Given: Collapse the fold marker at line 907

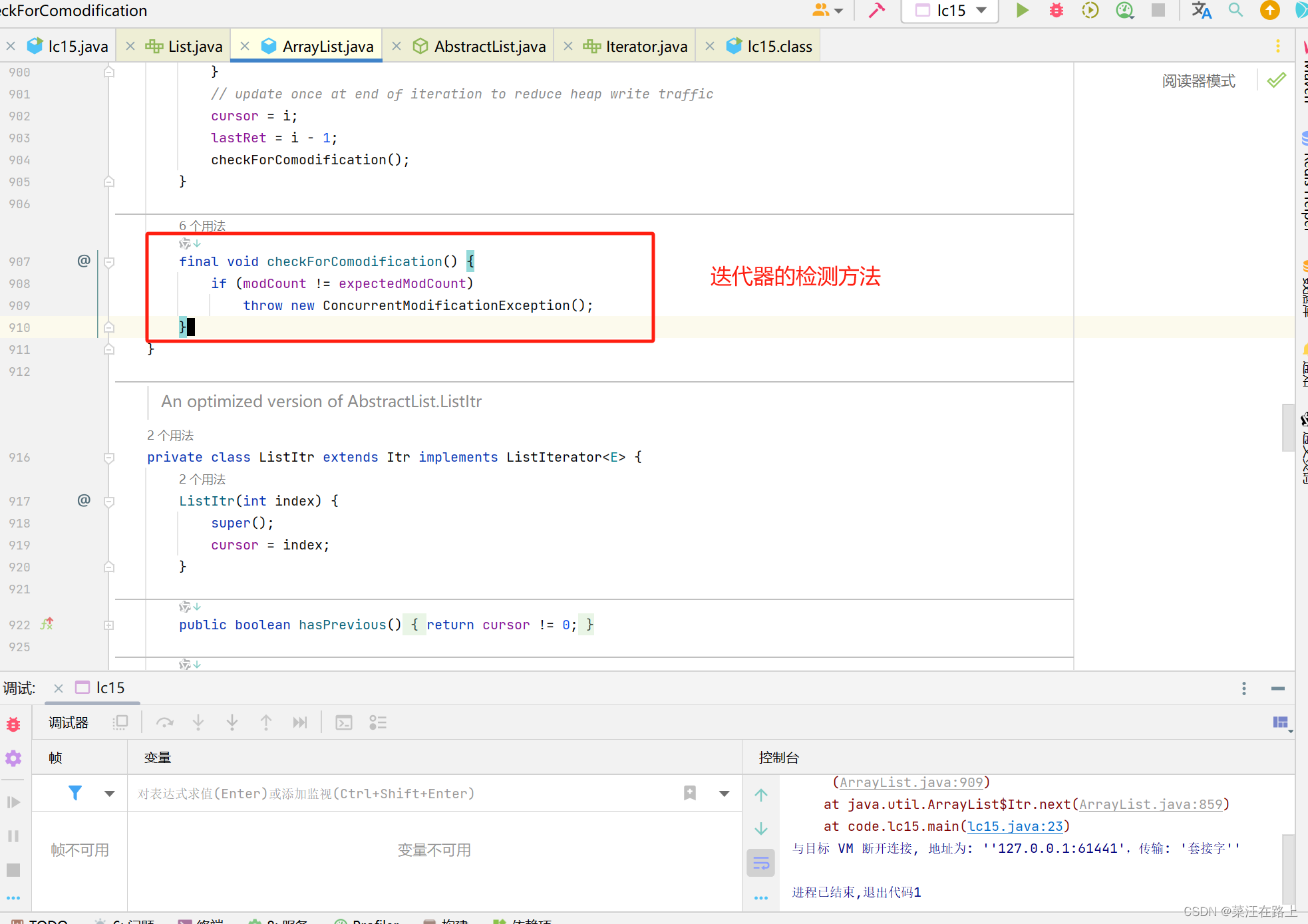Looking at the screenshot, I should coord(109,262).
